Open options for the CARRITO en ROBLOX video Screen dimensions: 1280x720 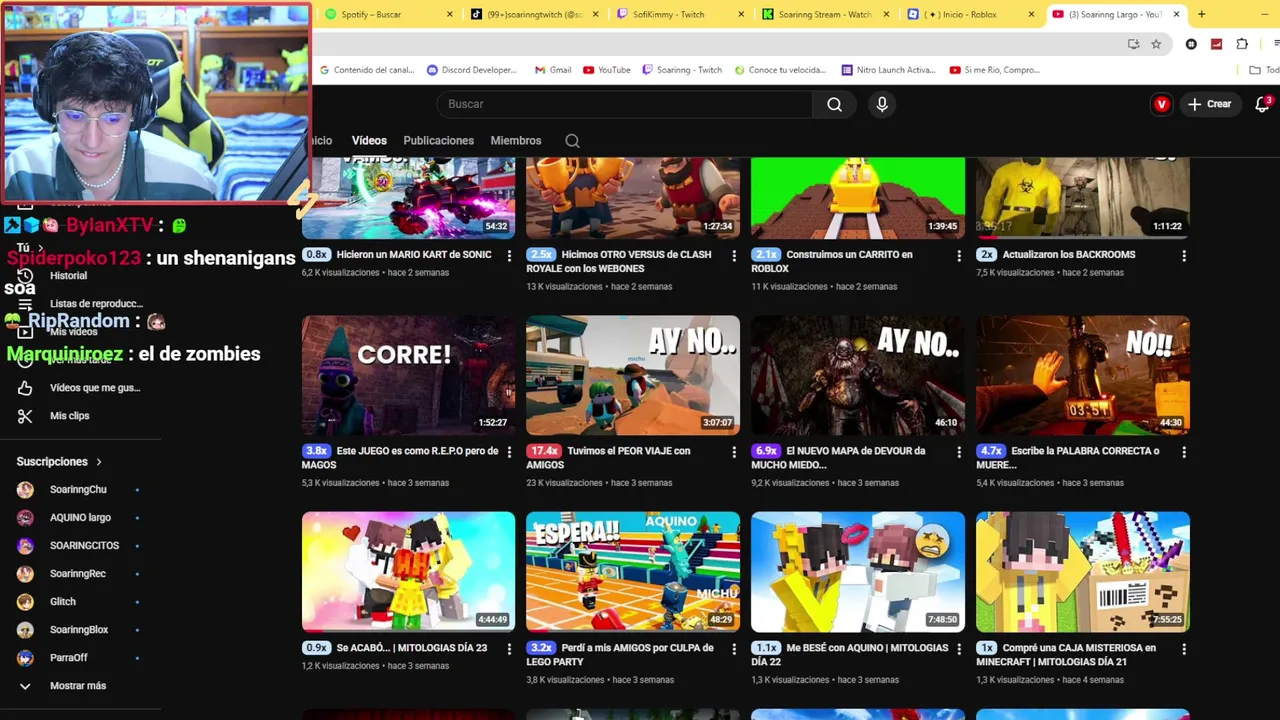959,256
